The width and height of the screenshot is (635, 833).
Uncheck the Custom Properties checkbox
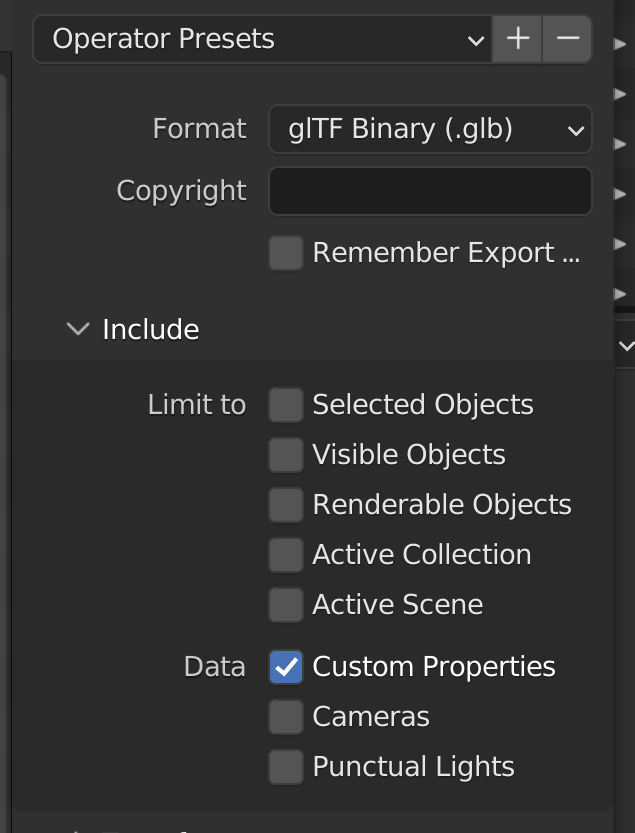[286, 667]
